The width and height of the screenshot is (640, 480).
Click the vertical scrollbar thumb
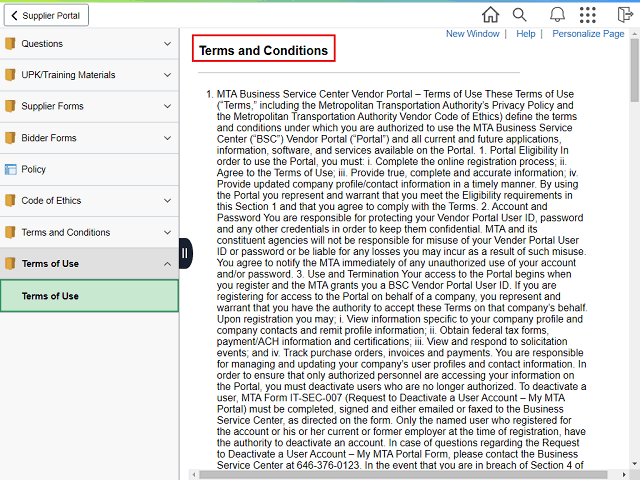(635, 70)
